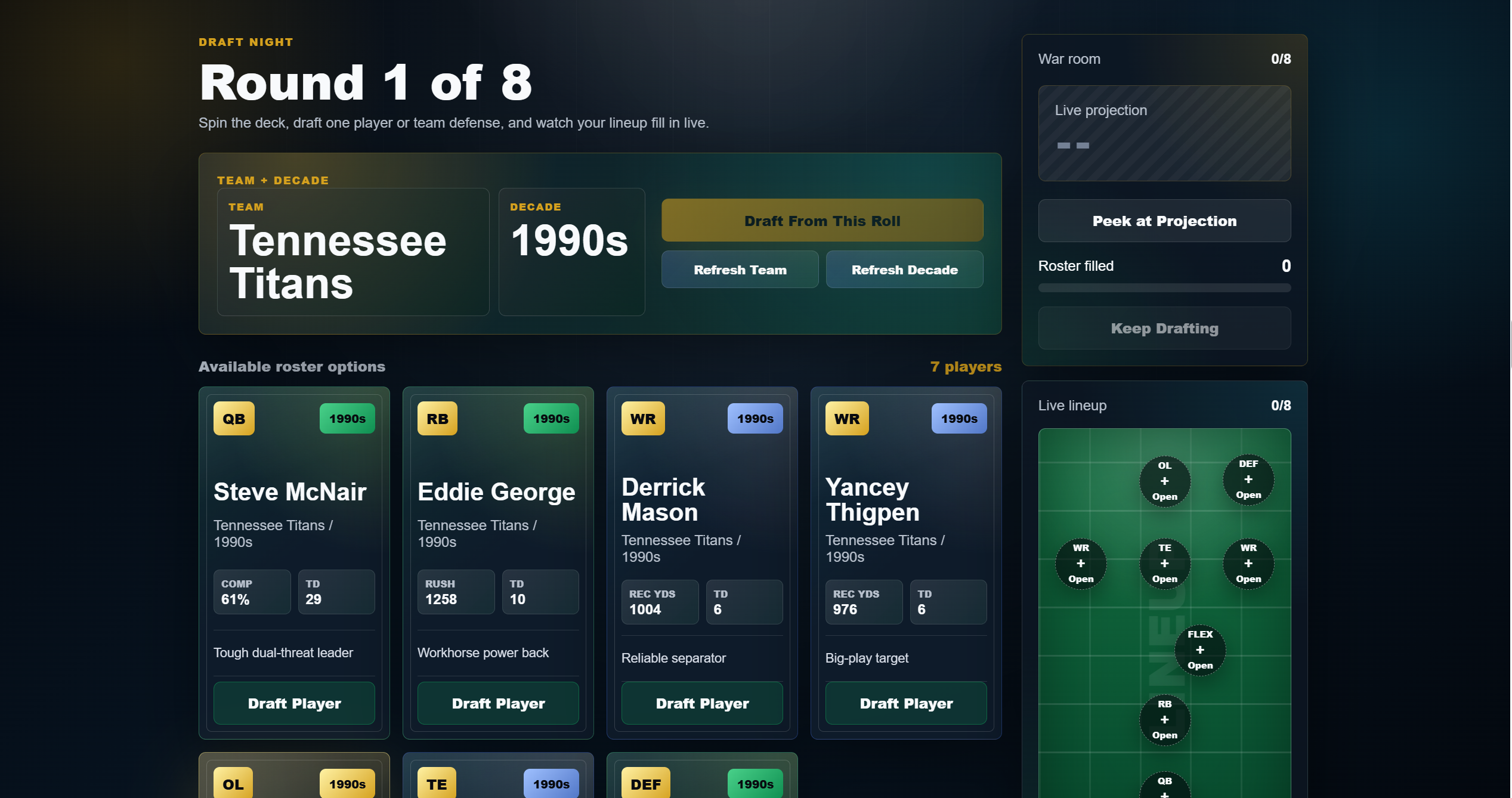Click the Derrick Mason player name

663,500
